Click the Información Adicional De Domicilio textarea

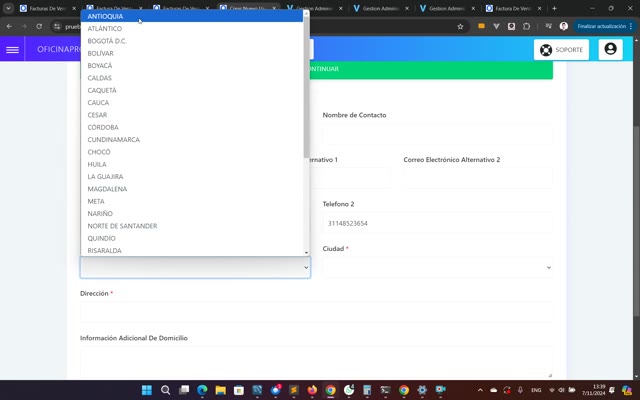click(x=316, y=362)
